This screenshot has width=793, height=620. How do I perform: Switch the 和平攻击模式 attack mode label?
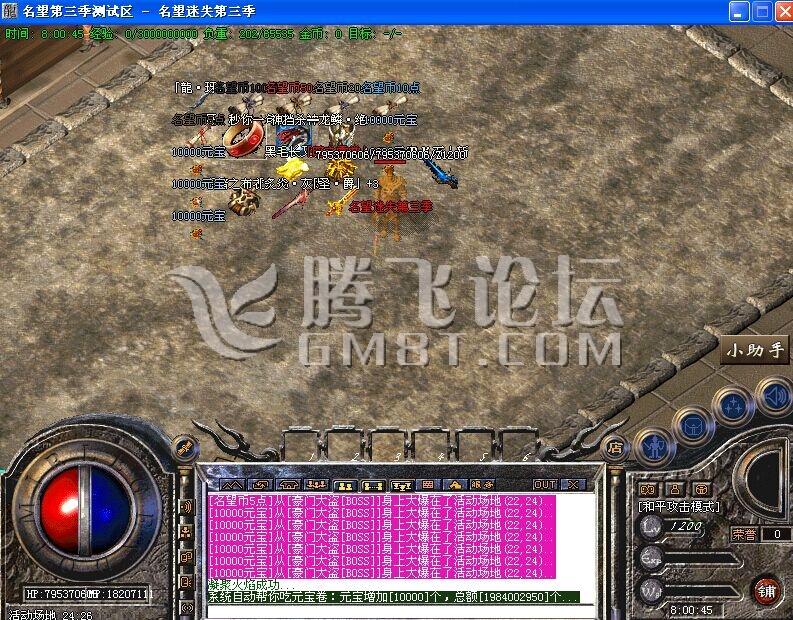click(679, 507)
